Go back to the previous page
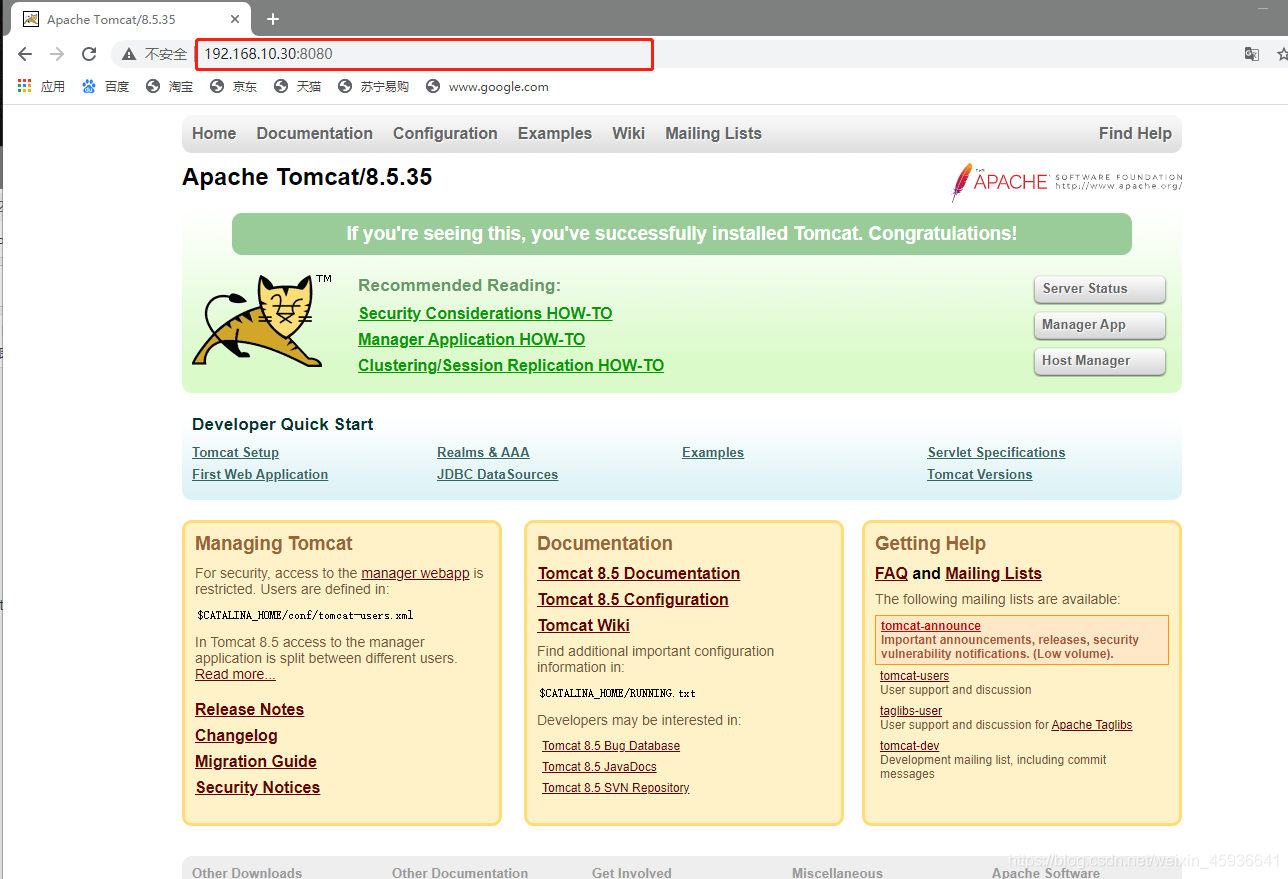1288x879 pixels. point(25,54)
